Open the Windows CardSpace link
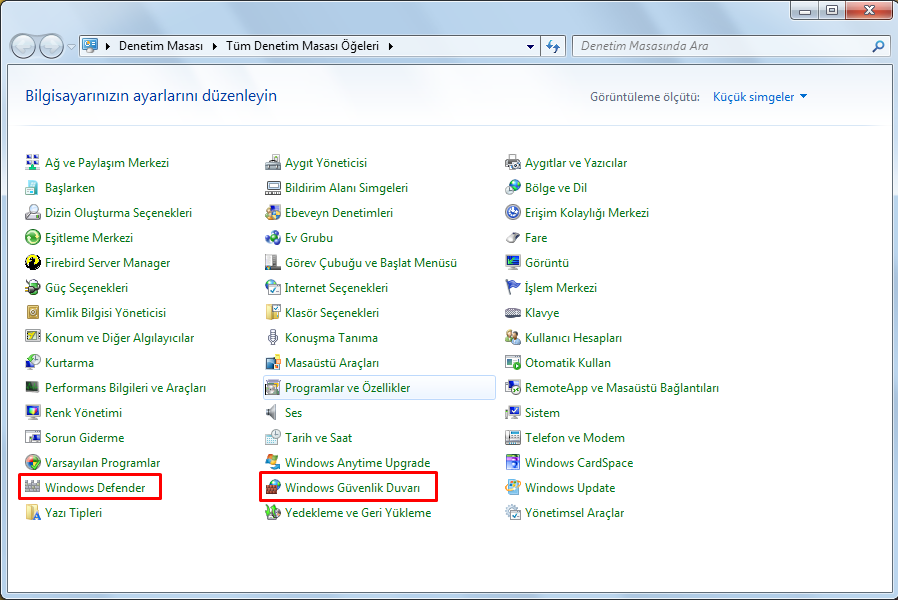The image size is (898, 600). pyautogui.click(x=579, y=463)
